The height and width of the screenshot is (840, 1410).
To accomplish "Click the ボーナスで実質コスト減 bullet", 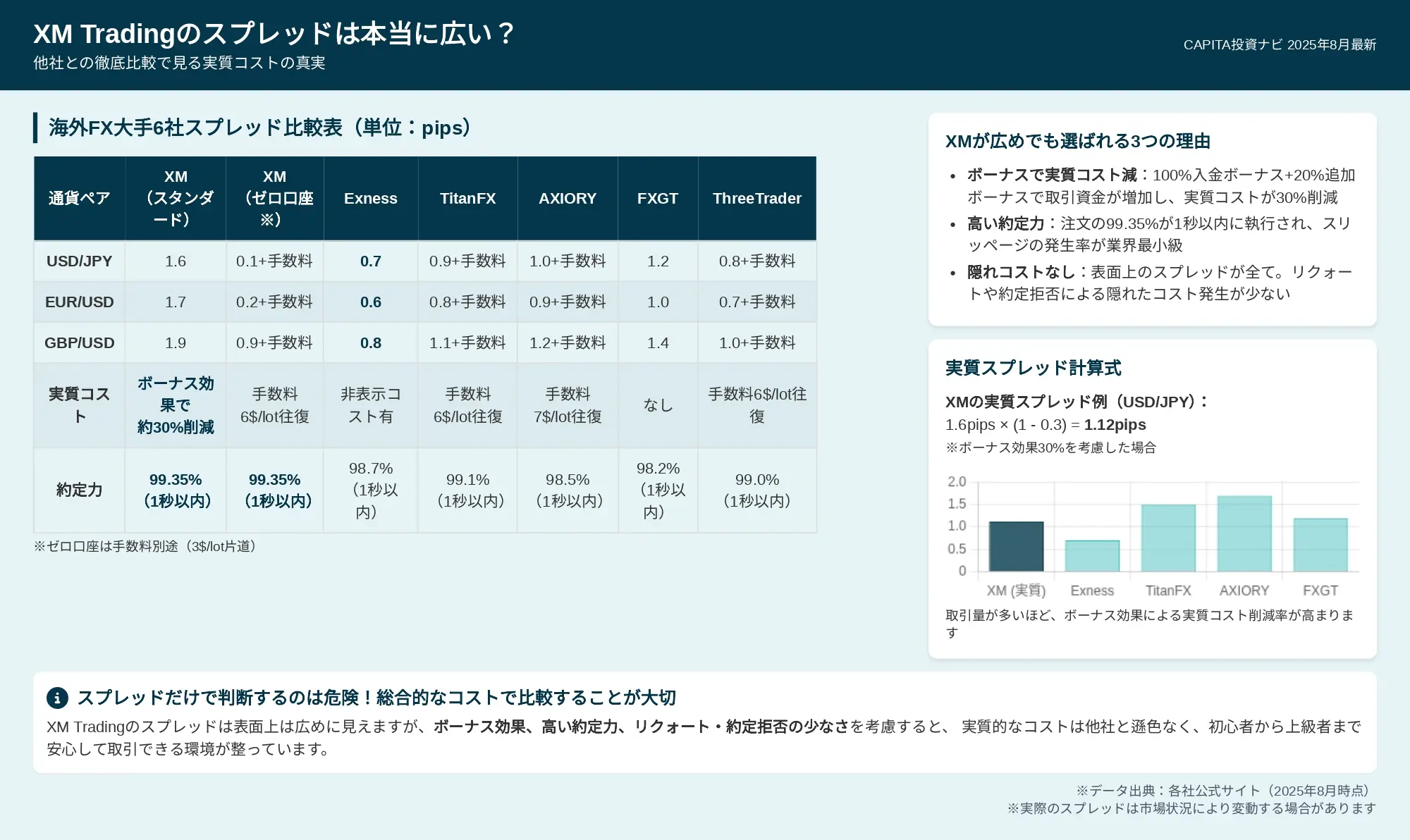I will 1161,186.
